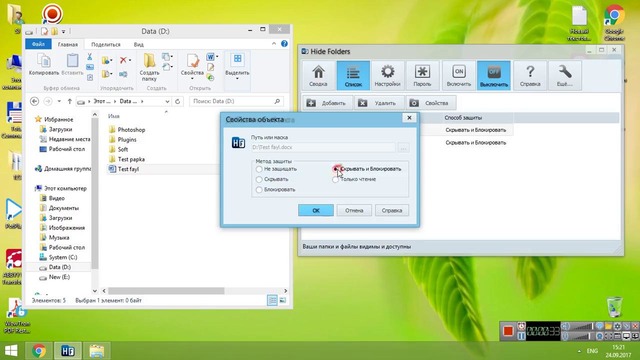Viewport: 640px width, 360px height.
Task: Click the Windows Start button
Action: coord(11,351)
